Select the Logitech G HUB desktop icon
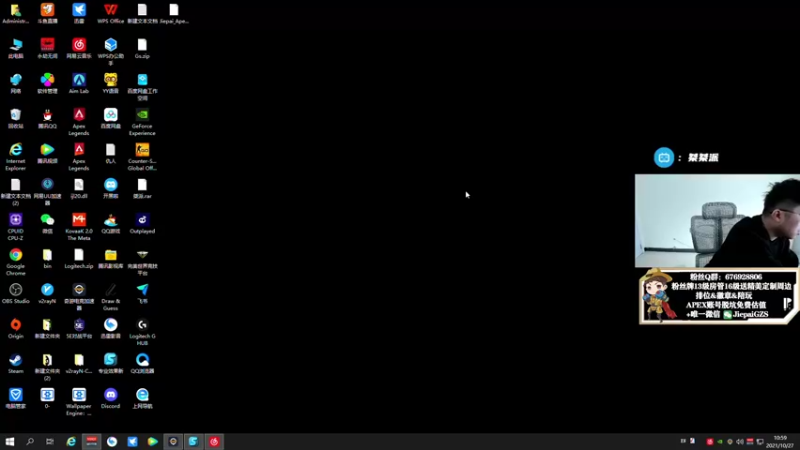 (x=142, y=332)
